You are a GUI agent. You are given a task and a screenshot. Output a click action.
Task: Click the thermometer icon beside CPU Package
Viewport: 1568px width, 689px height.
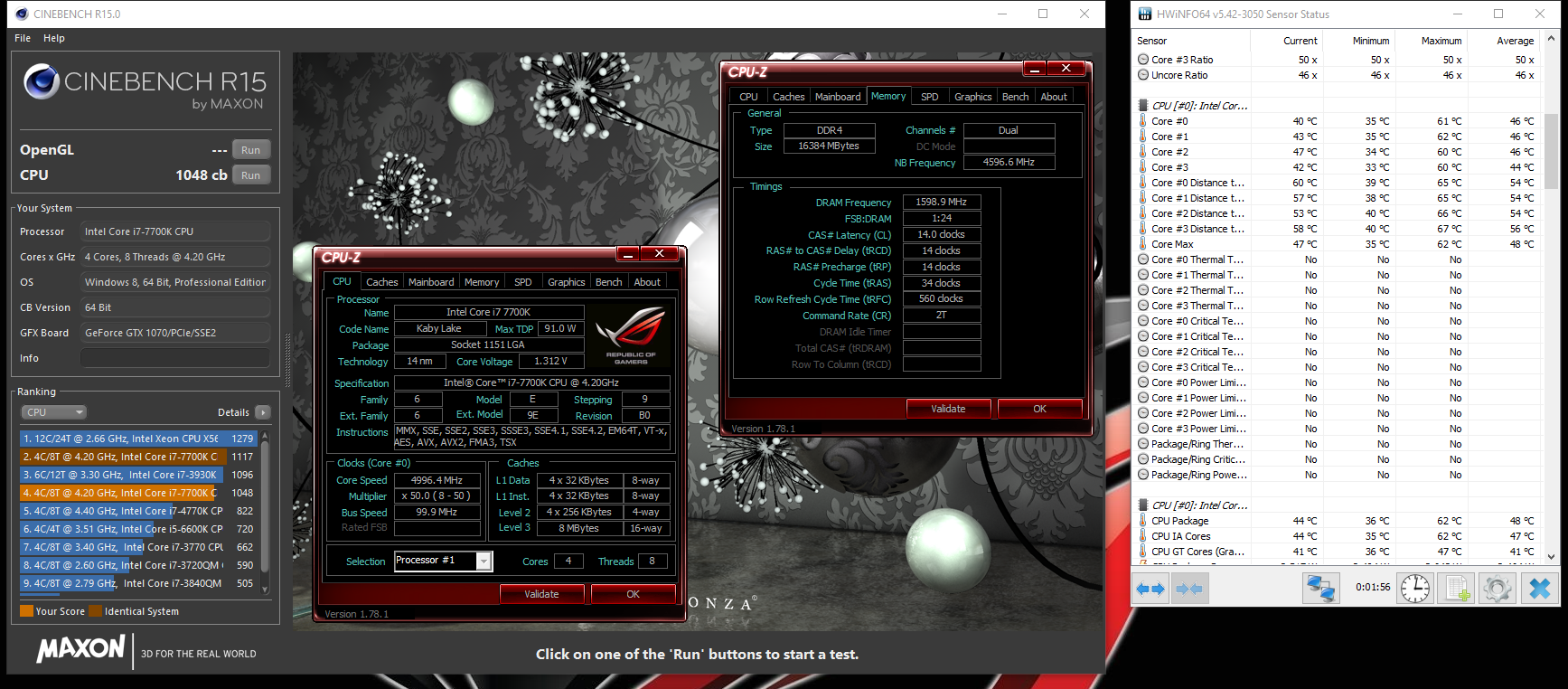(1143, 521)
